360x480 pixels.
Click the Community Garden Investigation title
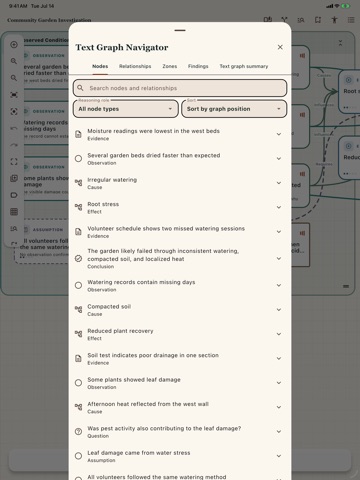pos(49,20)
